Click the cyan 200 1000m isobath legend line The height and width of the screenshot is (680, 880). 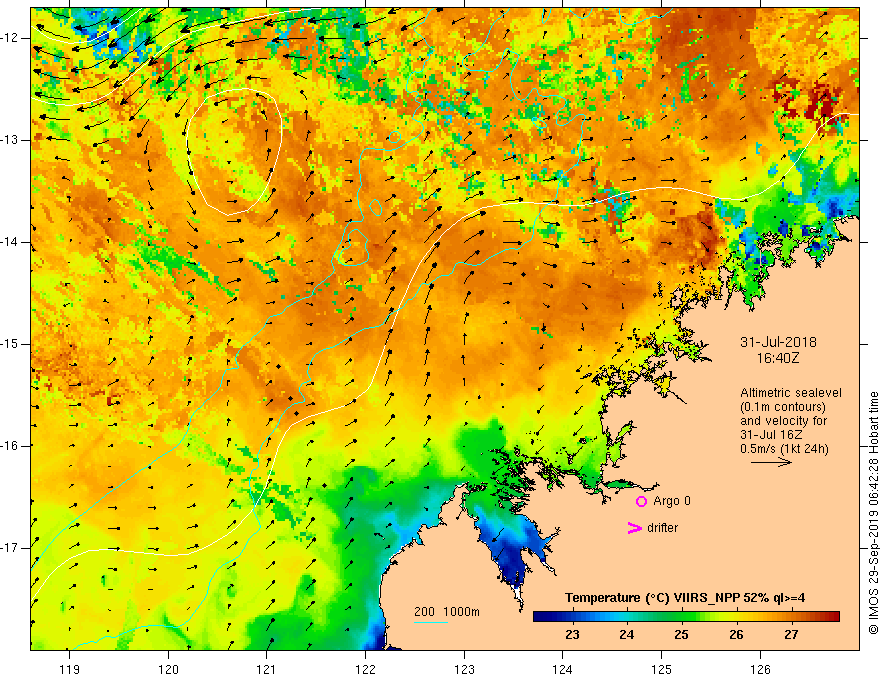tap(430, 622)
